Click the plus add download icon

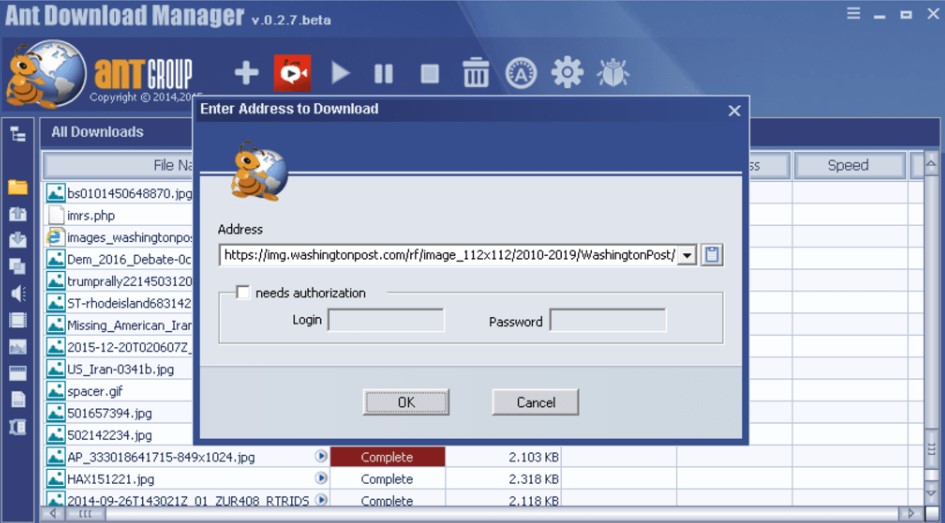tap(246, 74)
